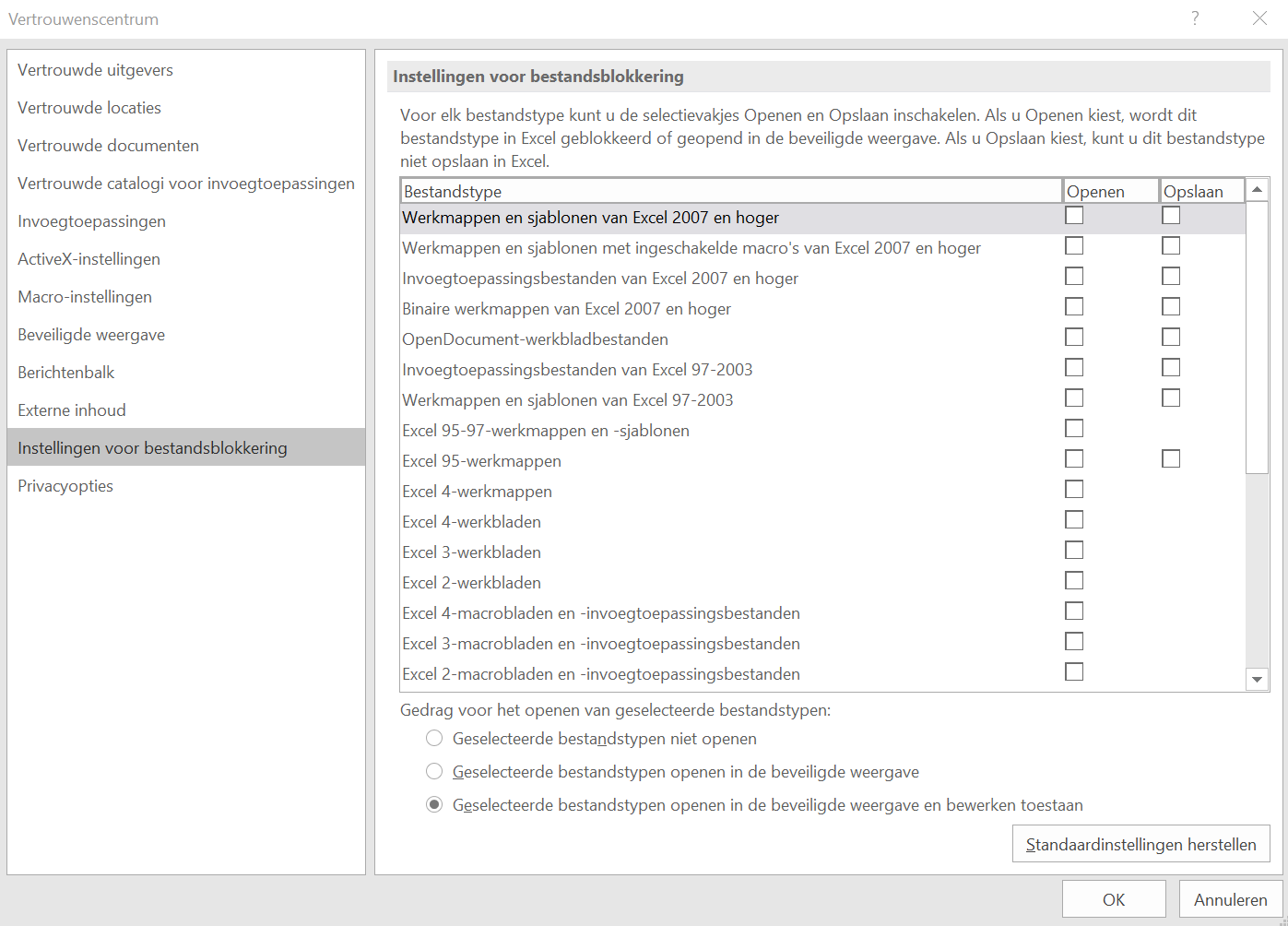Tick Opslaan for Werkmappen en sjablonen Excel 97-2003
Image resolution: width=1288 pixels, height=926 pixels.
point(1171,398)
